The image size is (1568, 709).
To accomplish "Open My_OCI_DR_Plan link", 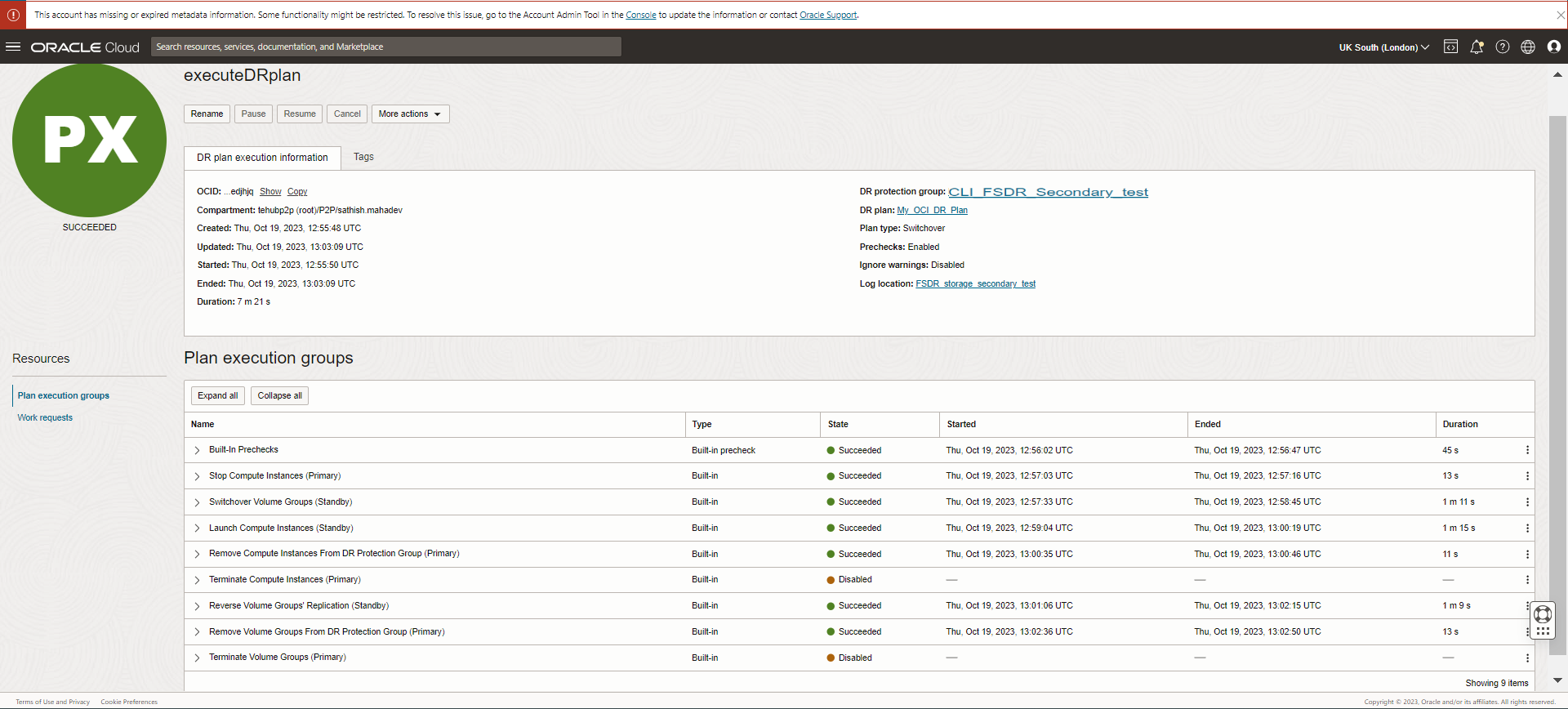I will click(932, 211).
